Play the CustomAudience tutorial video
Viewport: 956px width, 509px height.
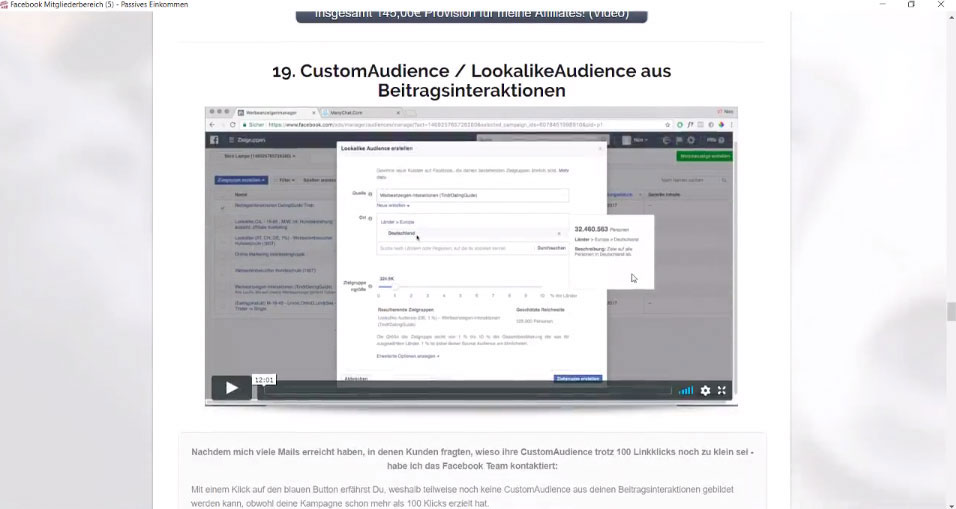(231, 388)
